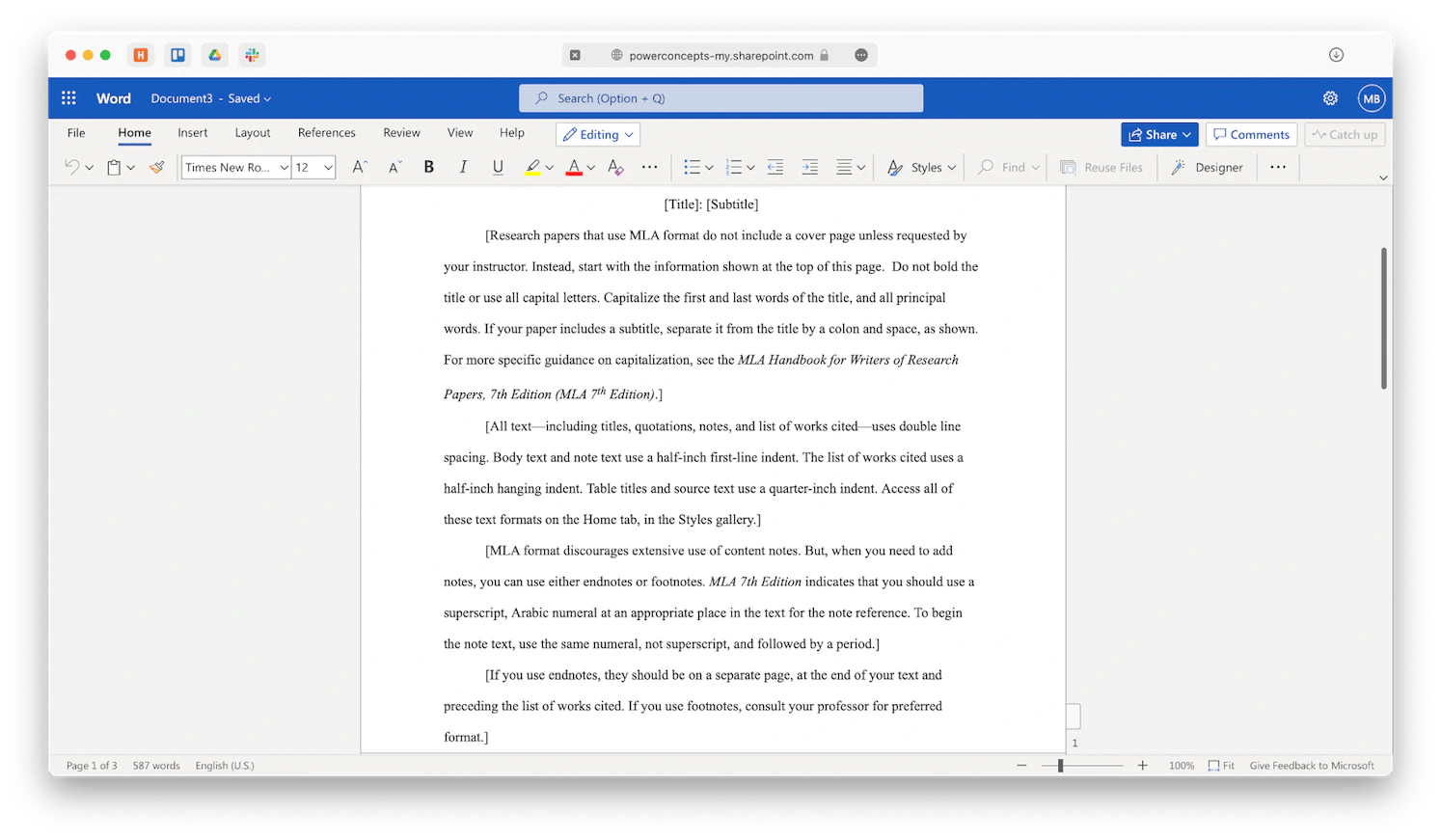Open the app launcher waffle icon
Viewport: 1441px width, 840px height.
click(x=68, y=98)
